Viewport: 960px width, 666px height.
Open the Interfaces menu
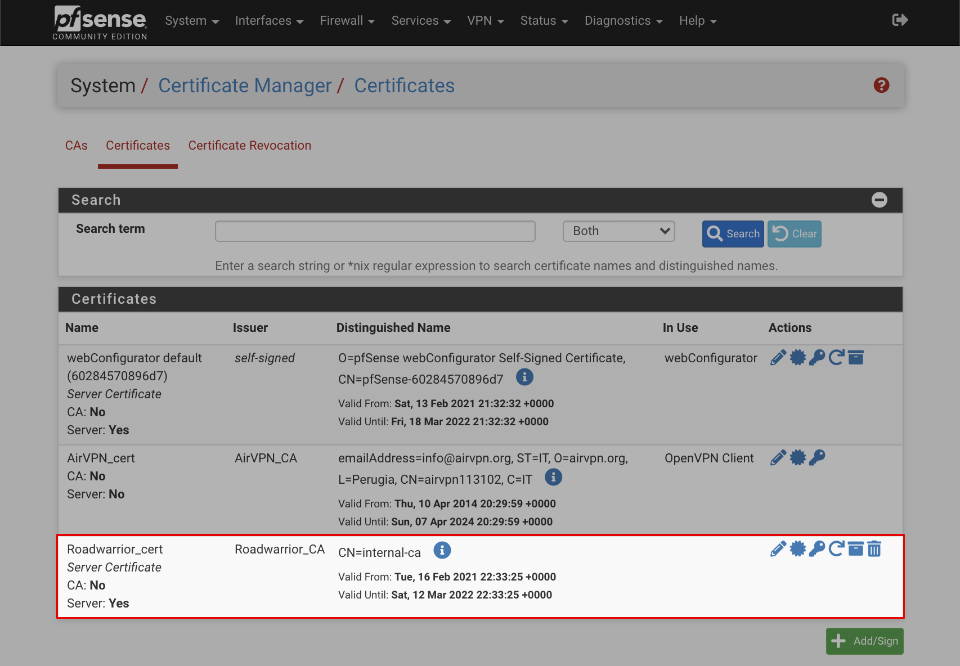269,21
